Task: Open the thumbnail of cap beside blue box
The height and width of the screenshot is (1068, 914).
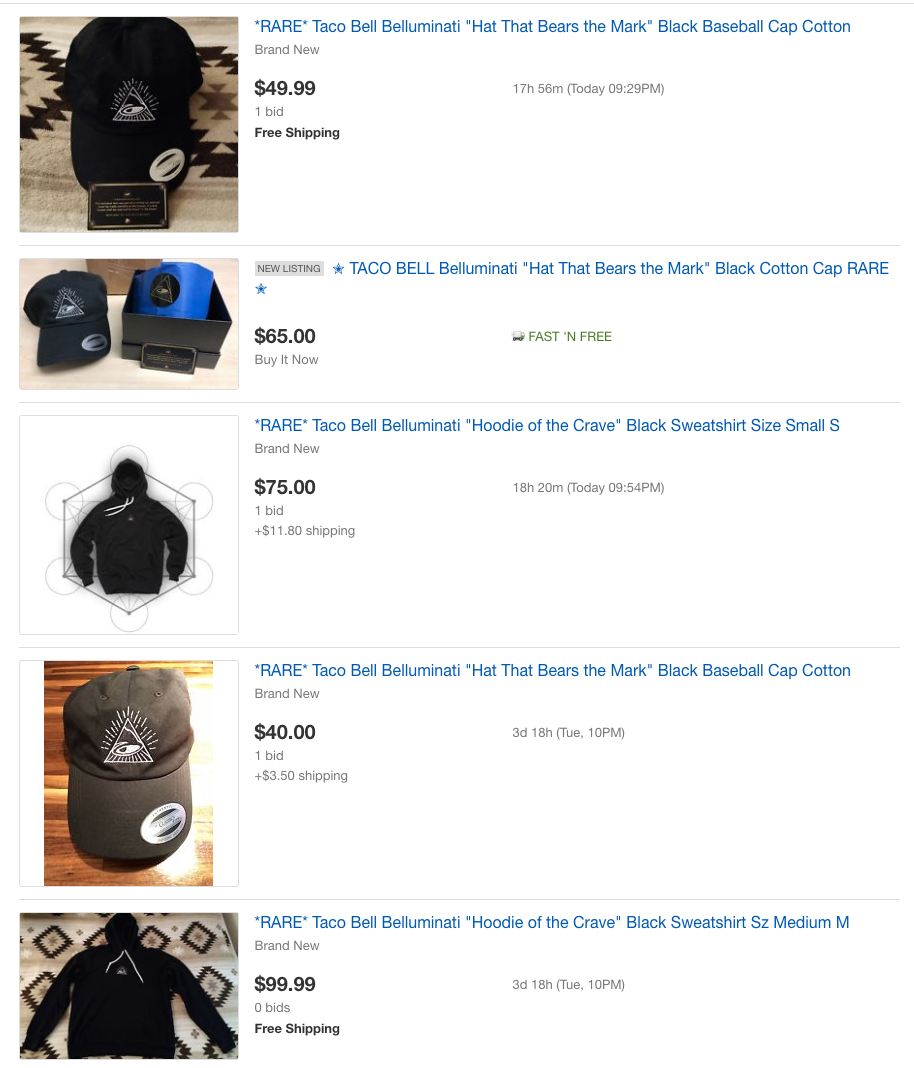Action: pos(129,324)
